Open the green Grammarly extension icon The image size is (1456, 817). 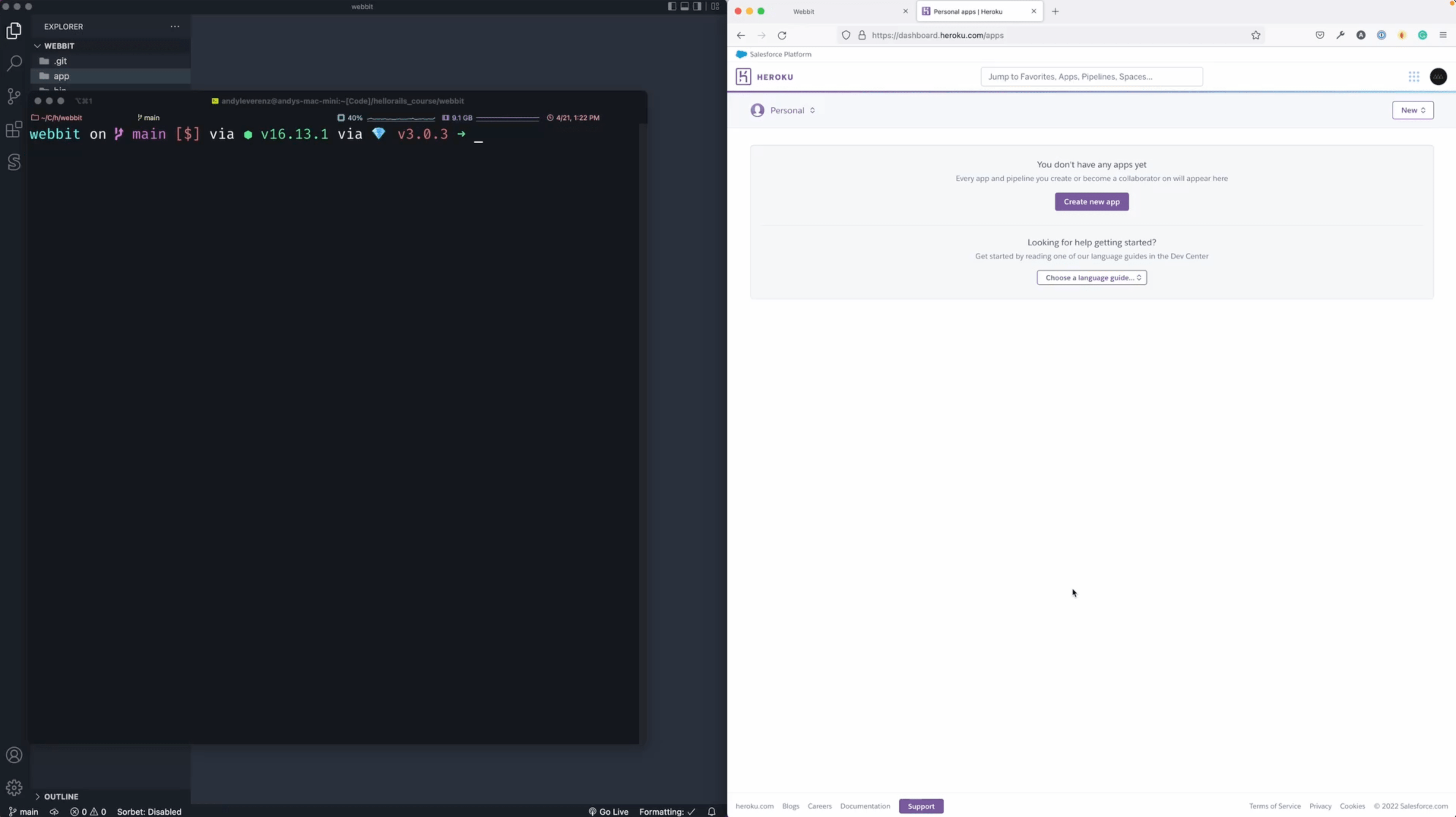click(1423, 35)
